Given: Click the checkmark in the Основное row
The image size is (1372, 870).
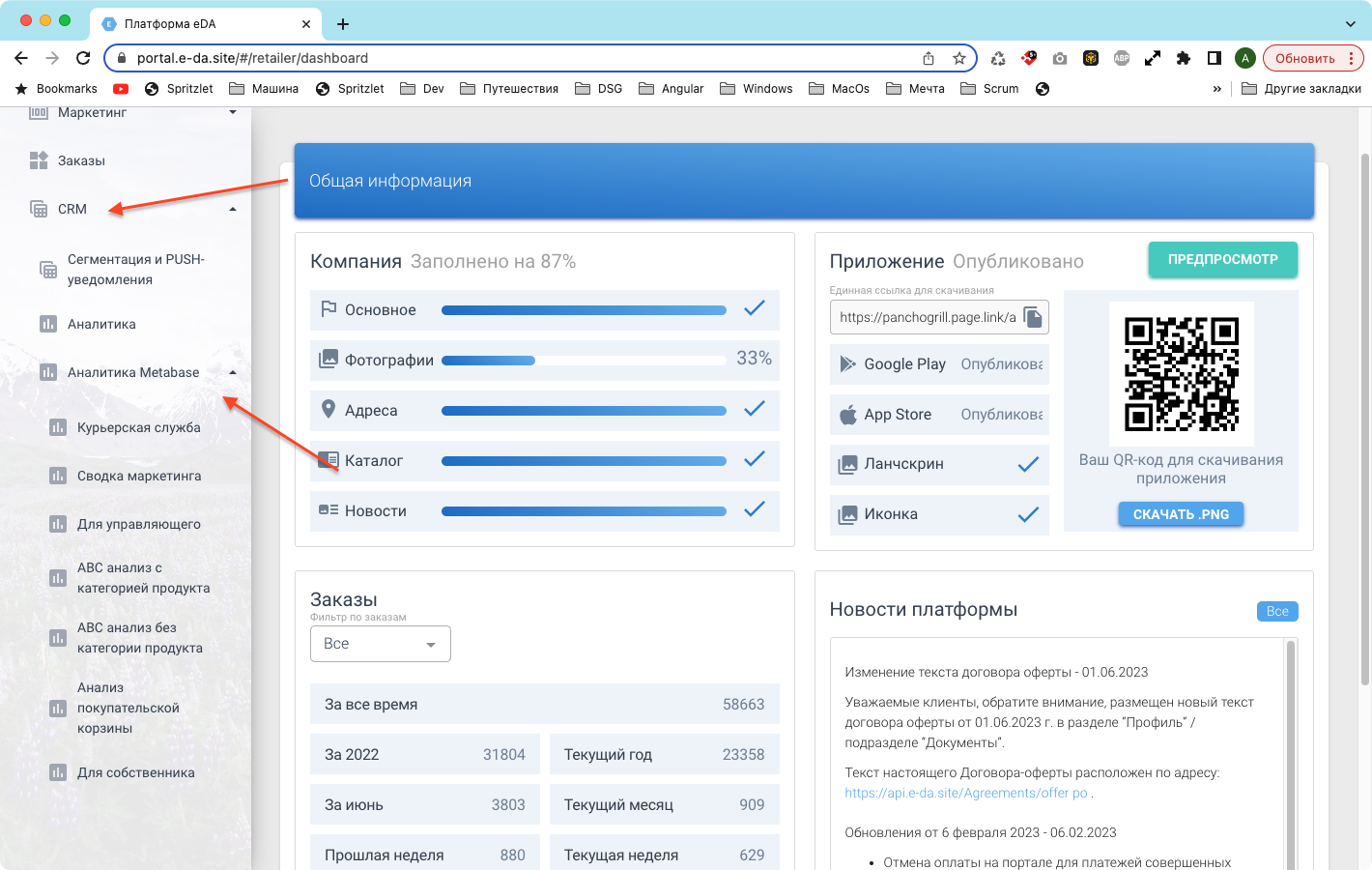Looking at the screenshot, I should (x=755, y=308).
